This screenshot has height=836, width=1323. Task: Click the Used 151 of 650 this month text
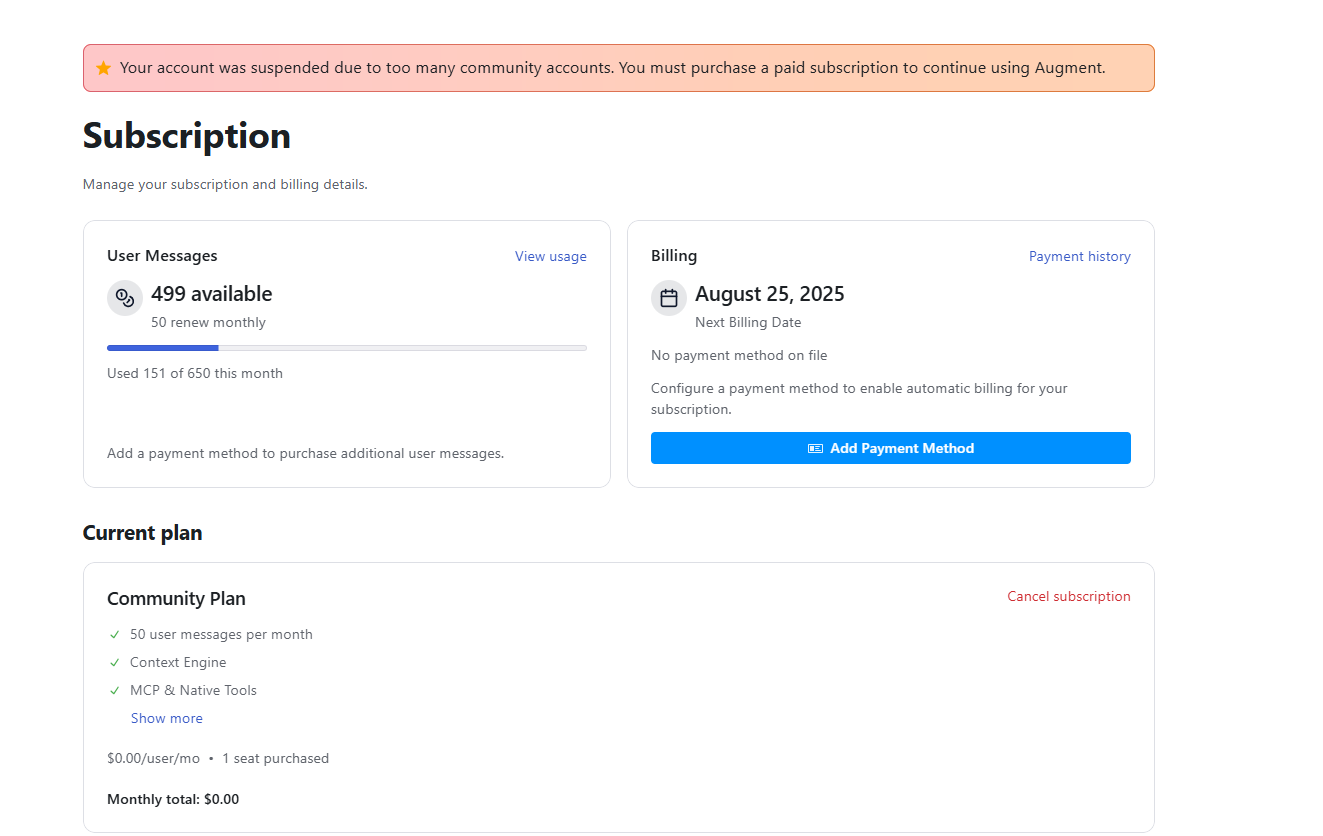[x=195, y=373]
